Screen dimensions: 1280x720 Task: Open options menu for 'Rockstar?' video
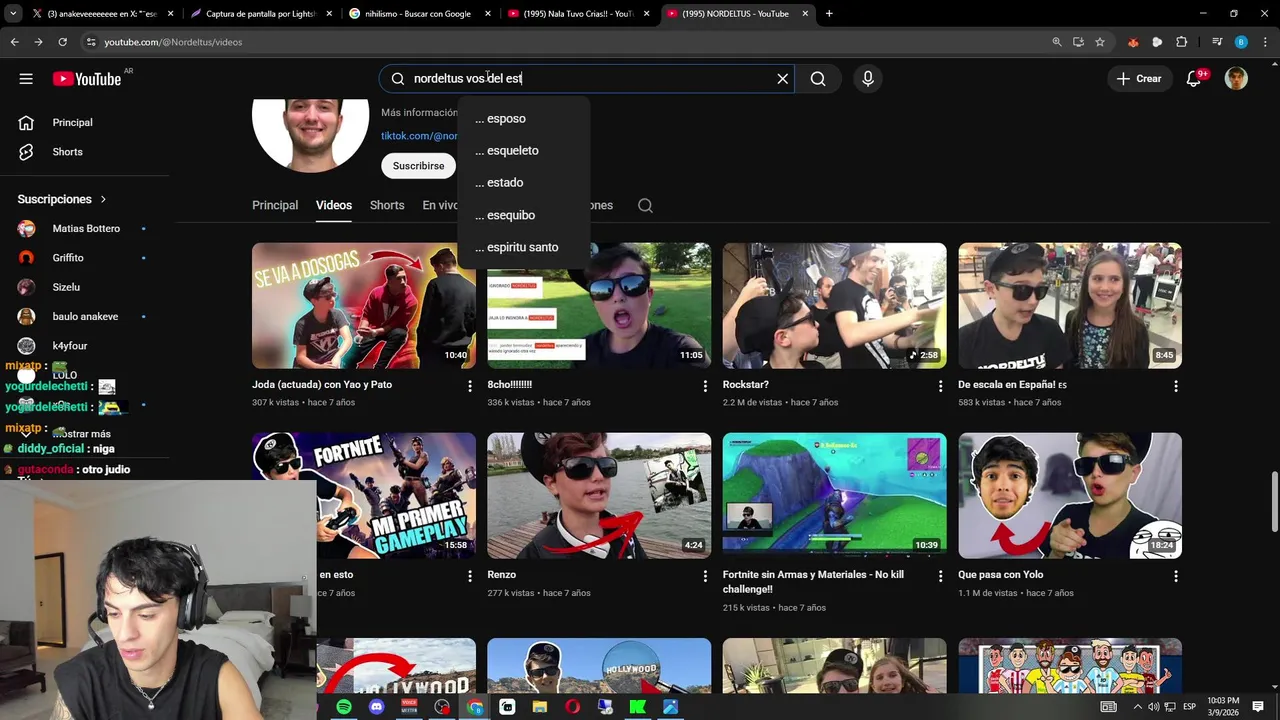(941, 386)
